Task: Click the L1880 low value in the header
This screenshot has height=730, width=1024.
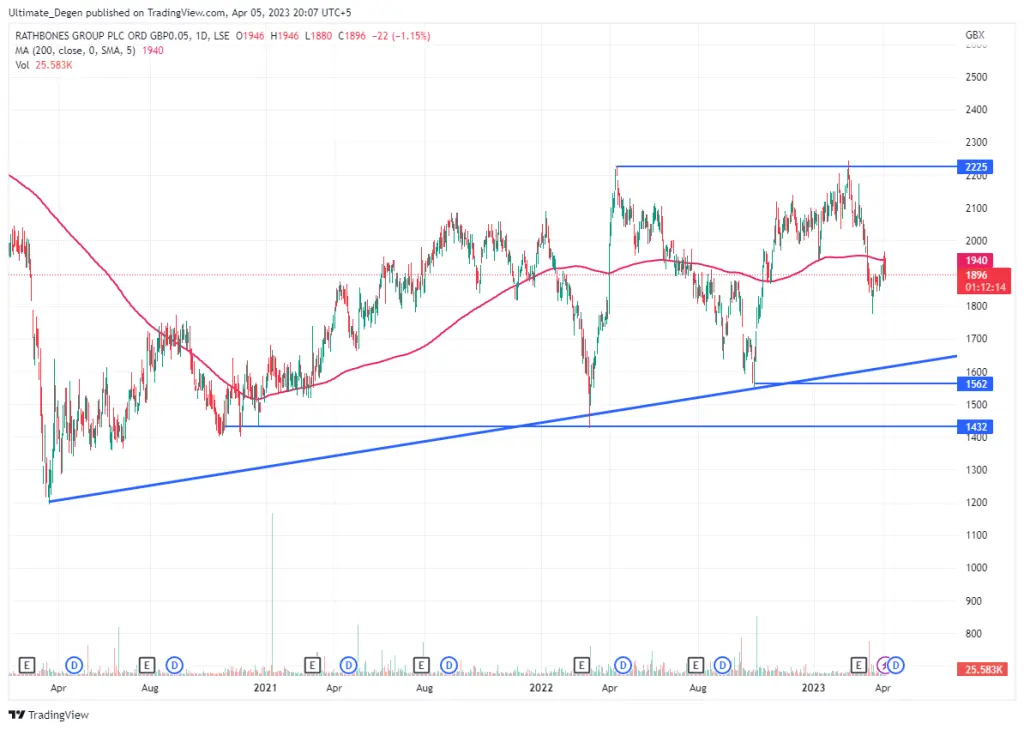Action: (x=319, y=36)
